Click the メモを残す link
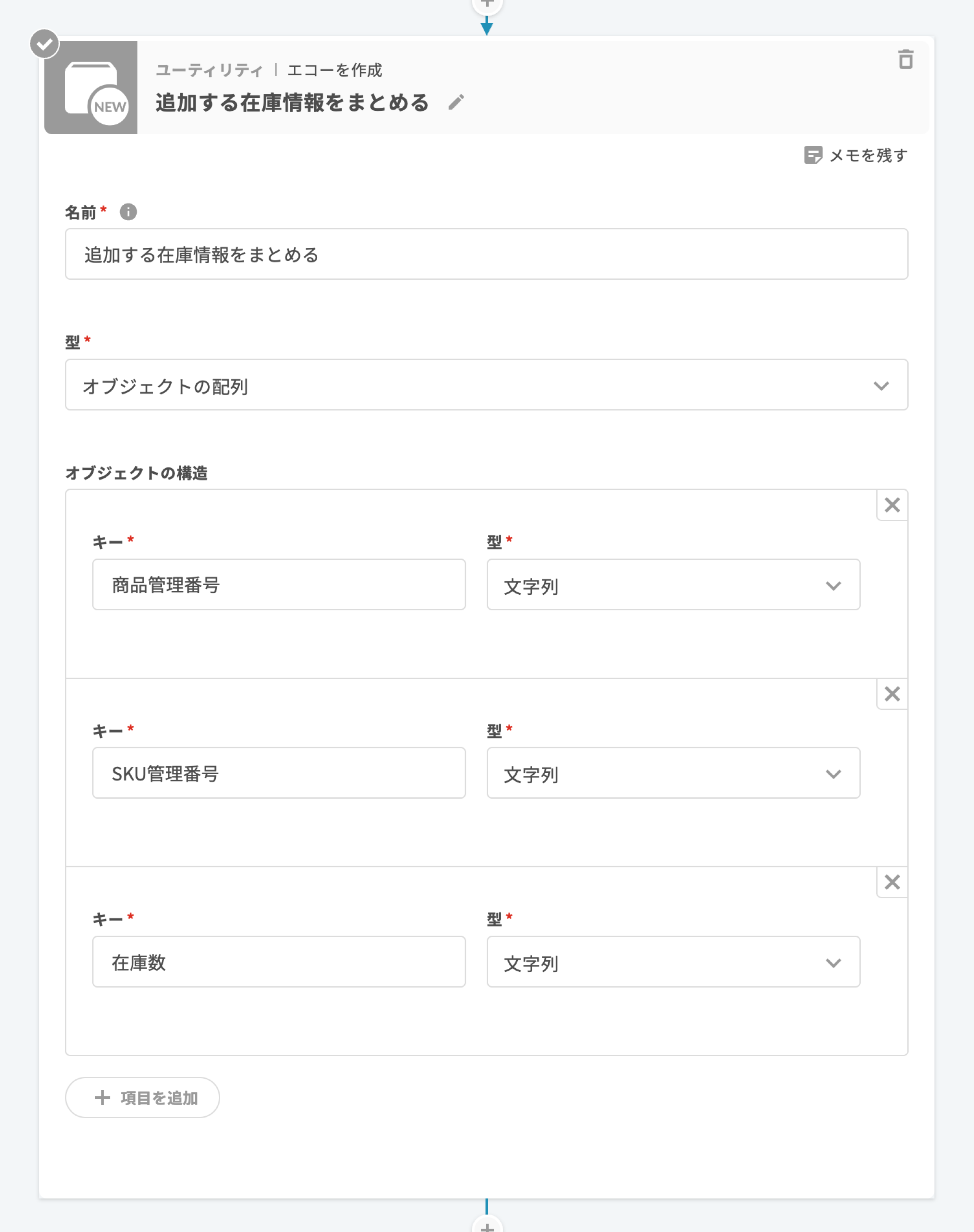This screenshot has height=1232, width=974. [867, 155]
